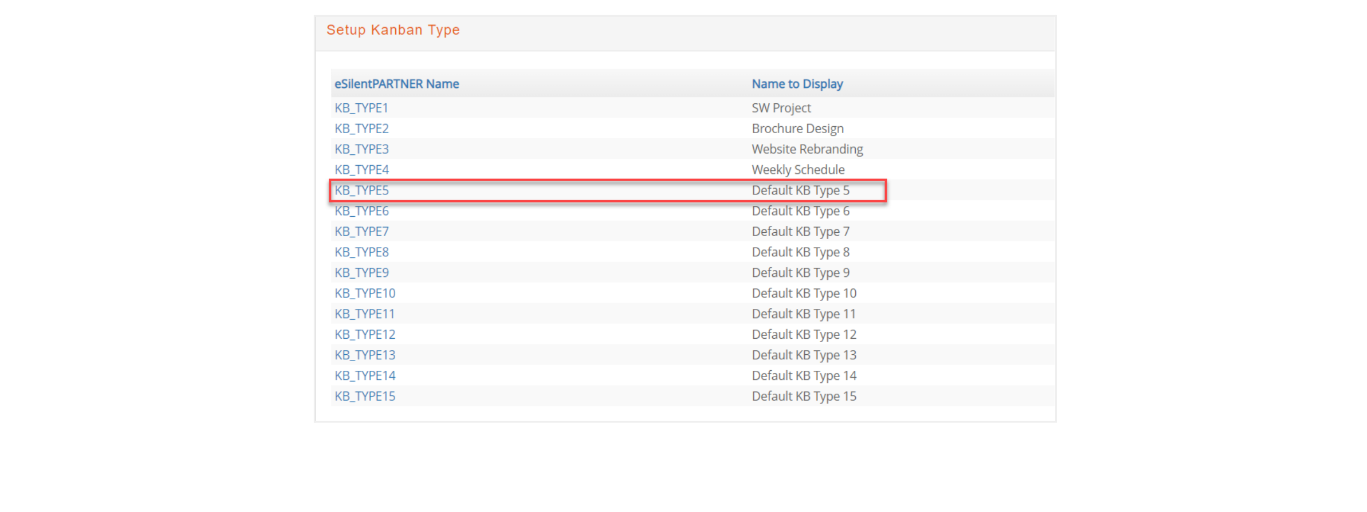Select the KB_TYPE3 entry

point(362,149)
